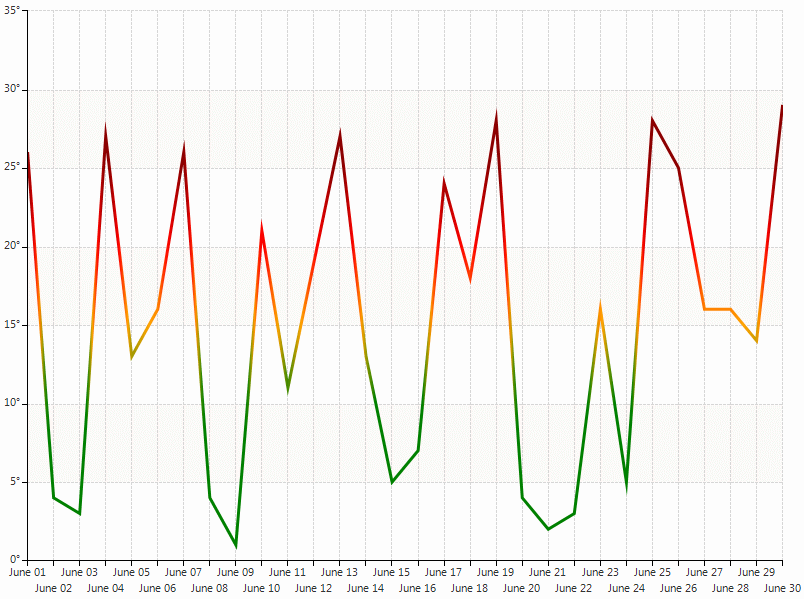Select the June 15 low data point
This screenshot has width=804, height=599.
(x=392, y=482)
